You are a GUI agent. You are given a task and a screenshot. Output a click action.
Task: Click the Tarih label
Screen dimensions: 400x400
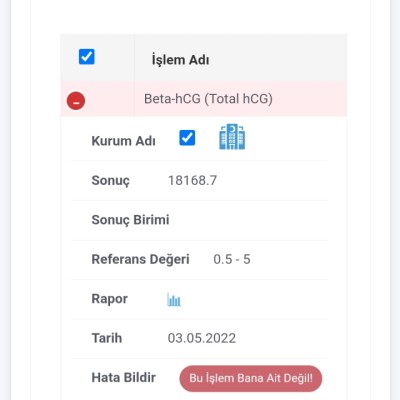[107, 338]
